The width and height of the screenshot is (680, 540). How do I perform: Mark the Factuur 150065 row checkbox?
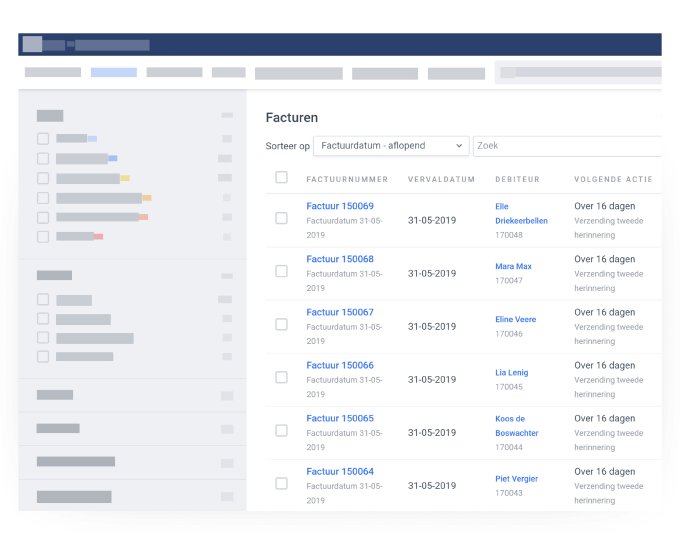pyautogui.click(x=281, y=430)
